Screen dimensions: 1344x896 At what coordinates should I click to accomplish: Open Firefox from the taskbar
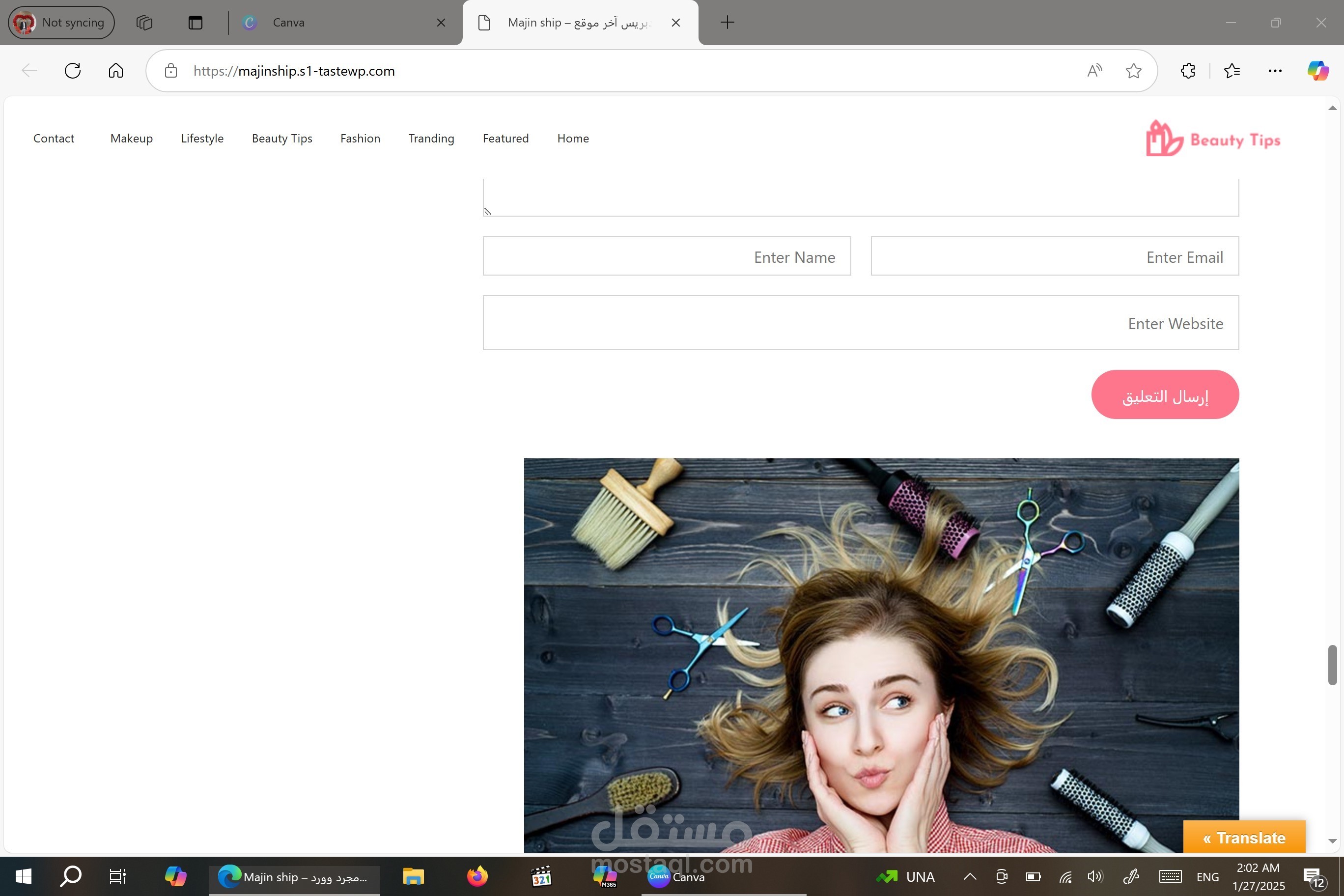(x=477, y=876)
